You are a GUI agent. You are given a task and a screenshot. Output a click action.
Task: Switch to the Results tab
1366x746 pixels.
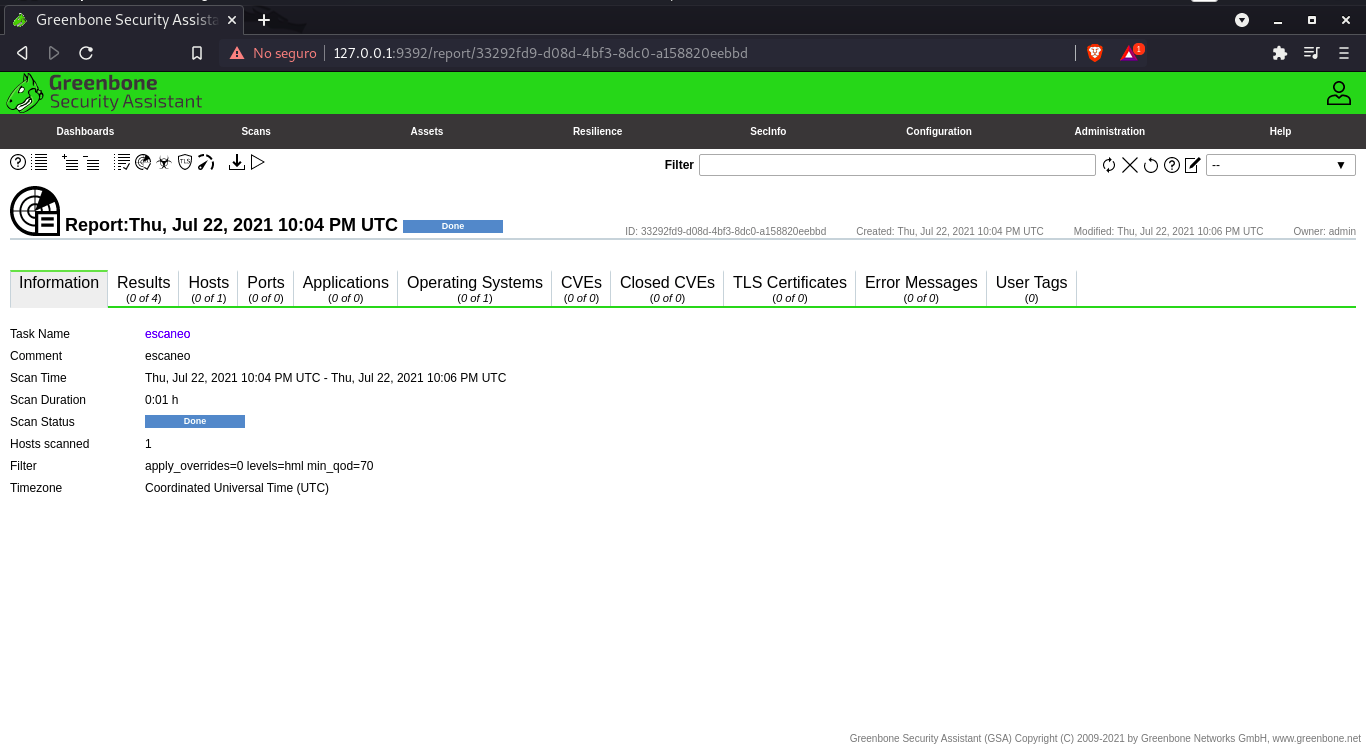[144, 288]
